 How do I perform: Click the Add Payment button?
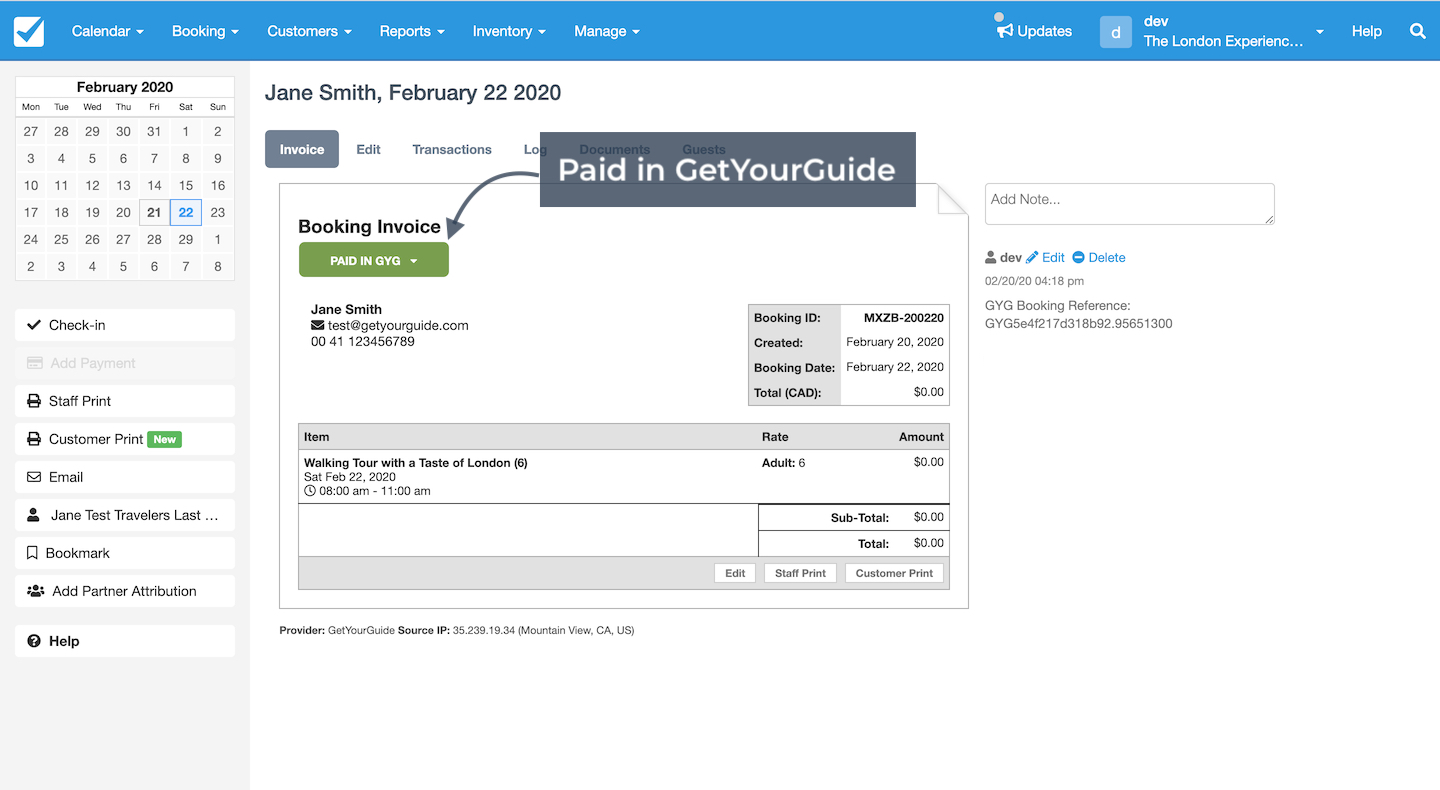point(125,363)
